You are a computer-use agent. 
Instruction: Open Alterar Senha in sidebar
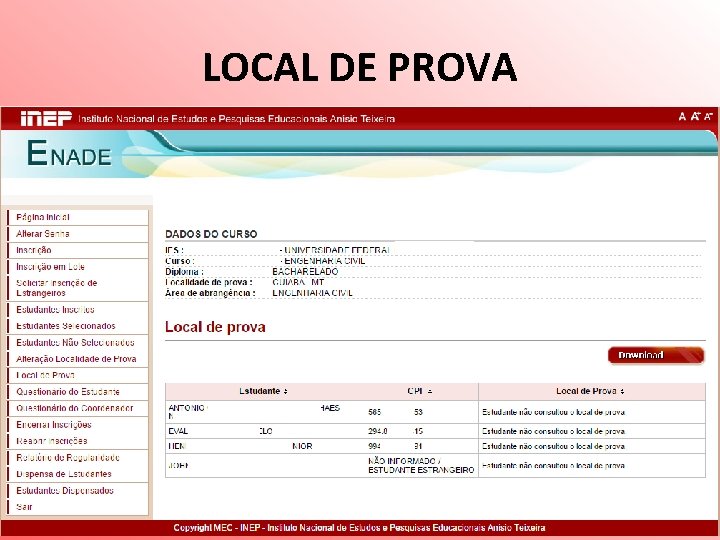click(43, 234)
